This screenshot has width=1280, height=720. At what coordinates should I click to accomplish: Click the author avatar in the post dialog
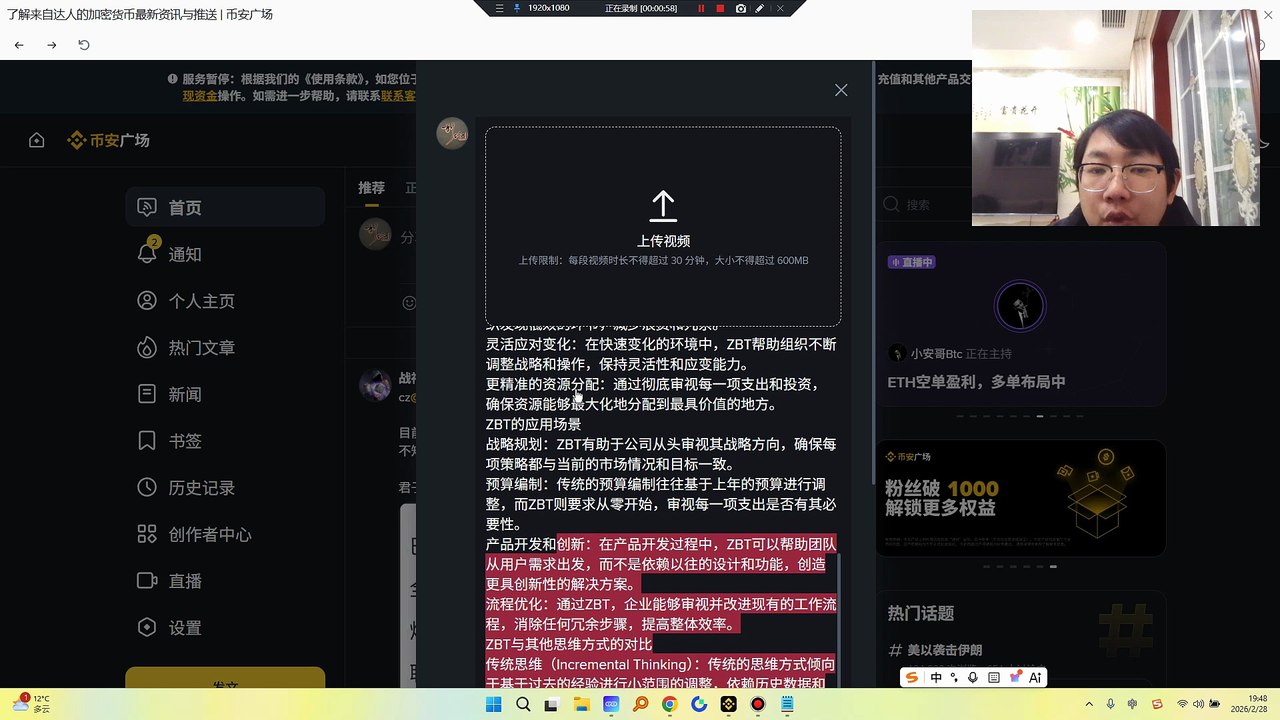click(452, 134)
